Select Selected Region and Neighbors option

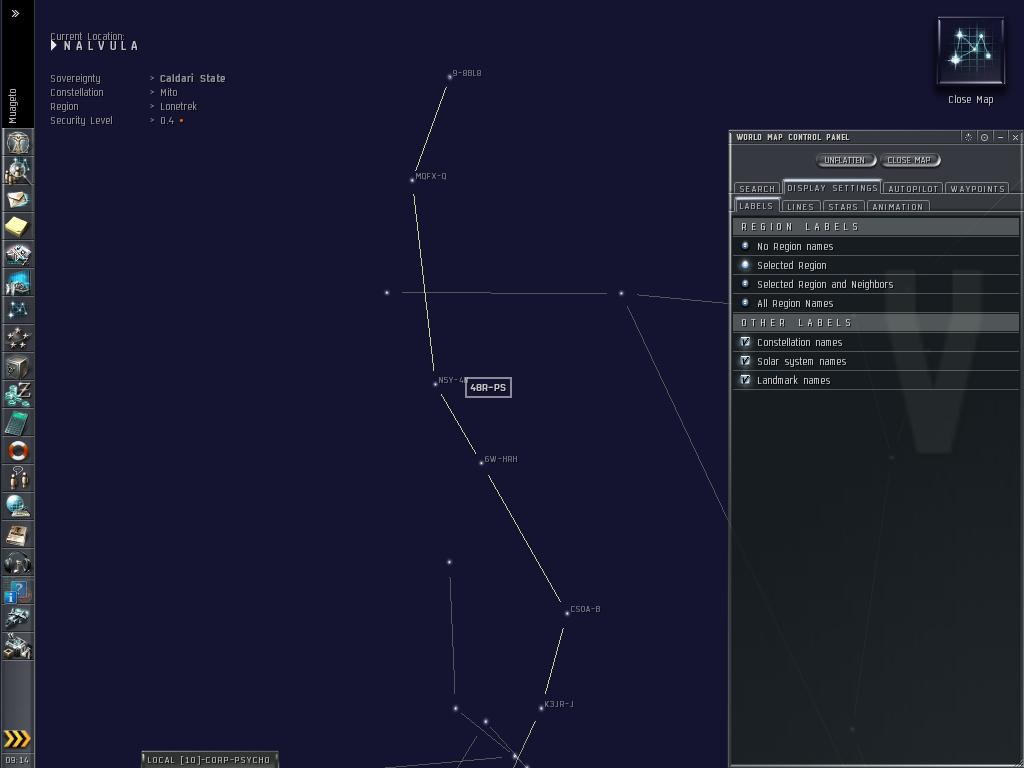click(x=745, y=284)
